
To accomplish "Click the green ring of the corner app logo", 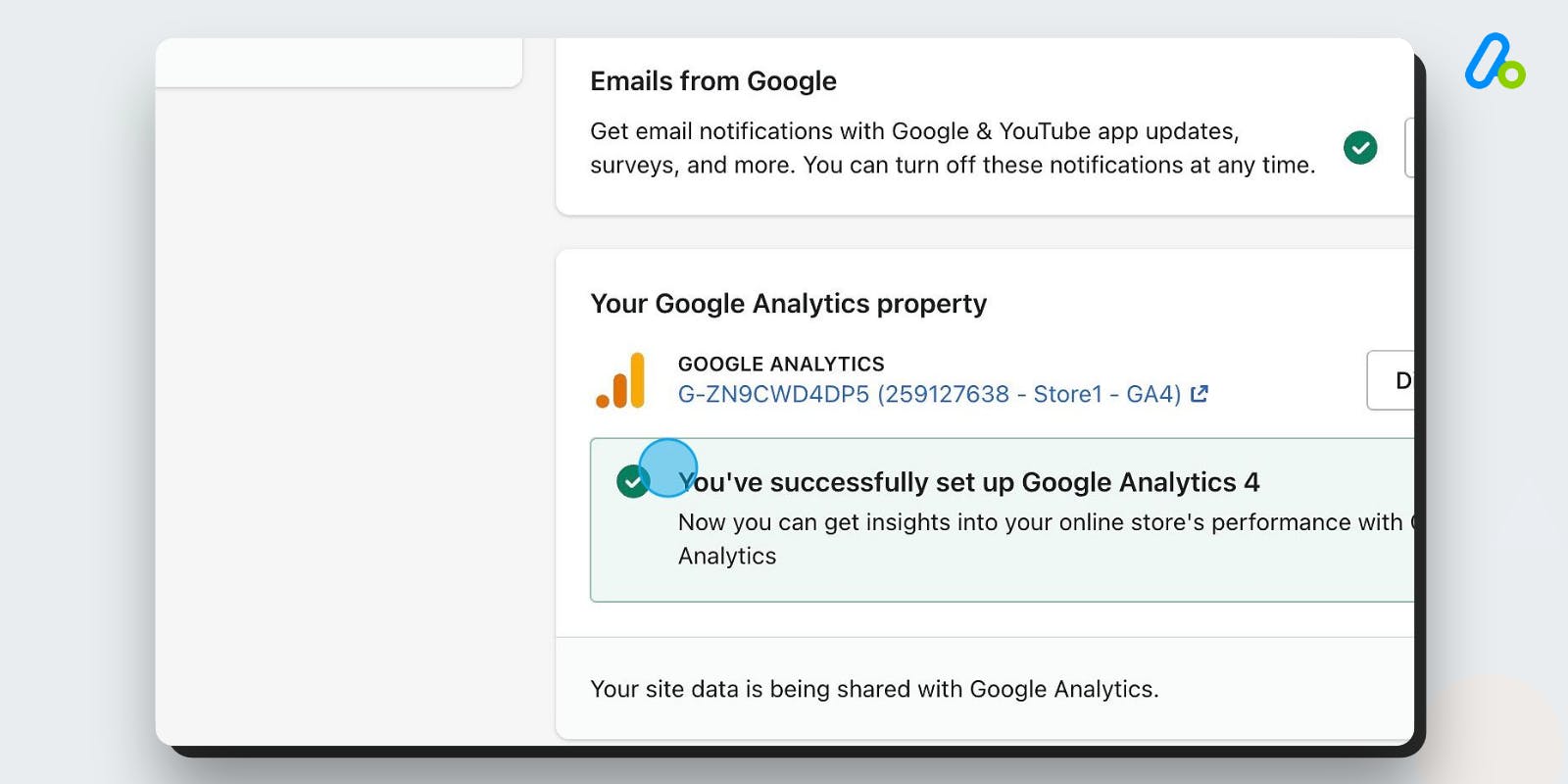I will pos(1509,74).
